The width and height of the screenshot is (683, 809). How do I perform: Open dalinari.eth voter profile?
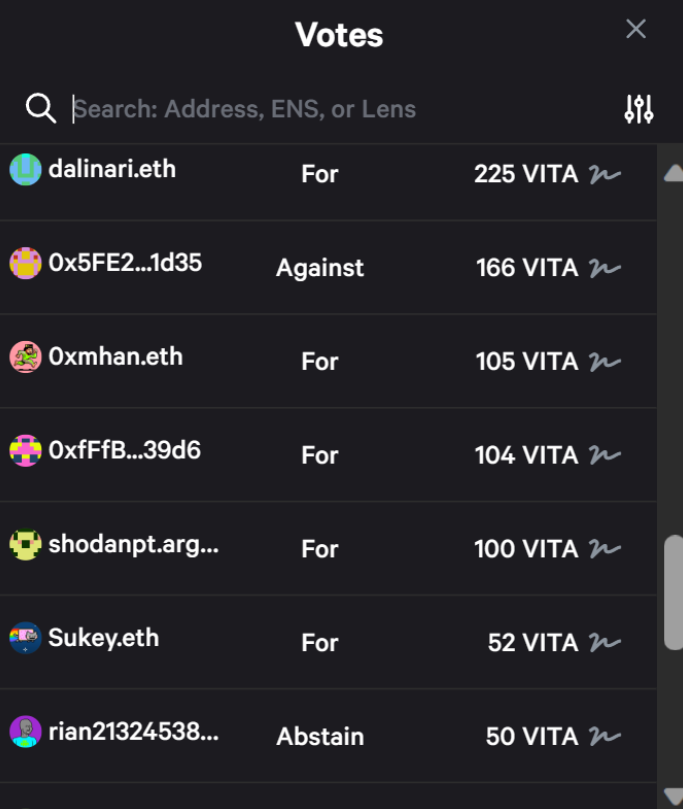[x=112, y=169]
